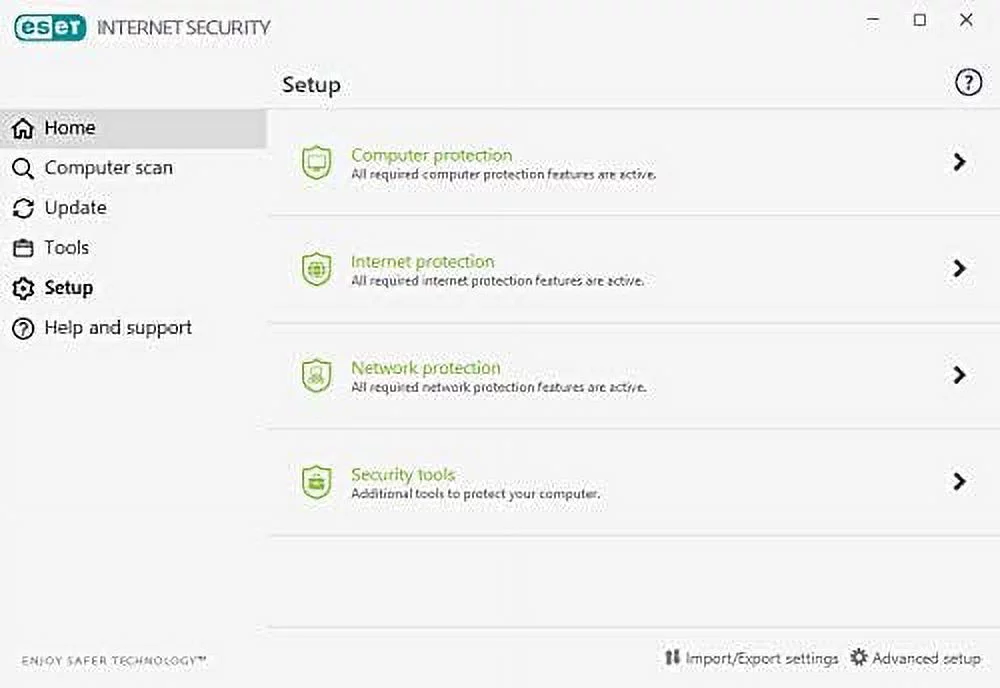Open the Security tools settings link
This screenshot has width=1000, height=688.
tap(403, 474)
